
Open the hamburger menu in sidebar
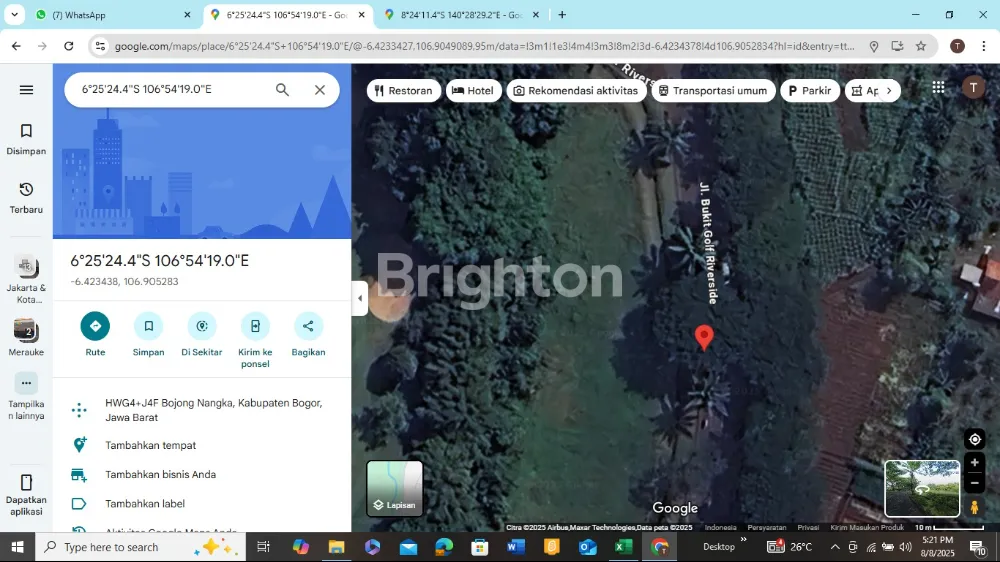point(26,90)
